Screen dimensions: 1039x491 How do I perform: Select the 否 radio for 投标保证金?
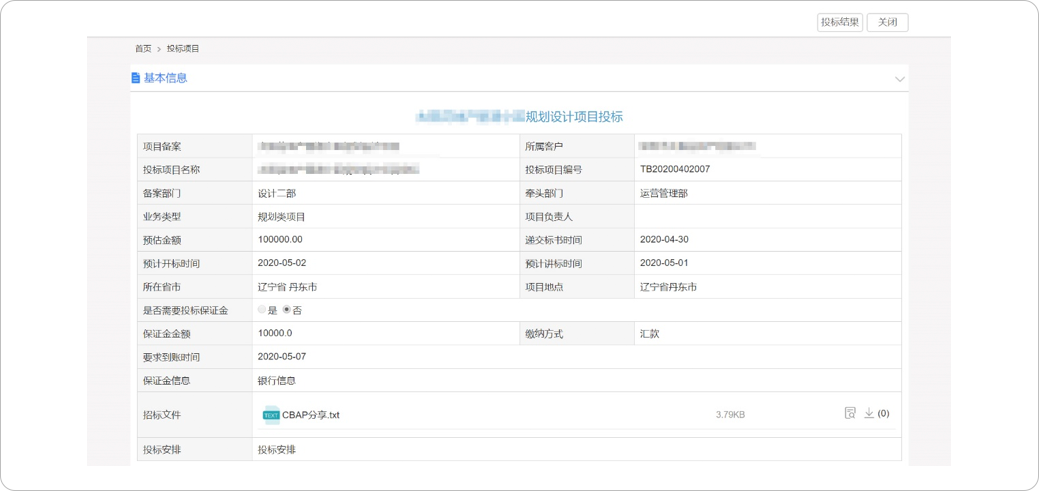click(287, 310)
